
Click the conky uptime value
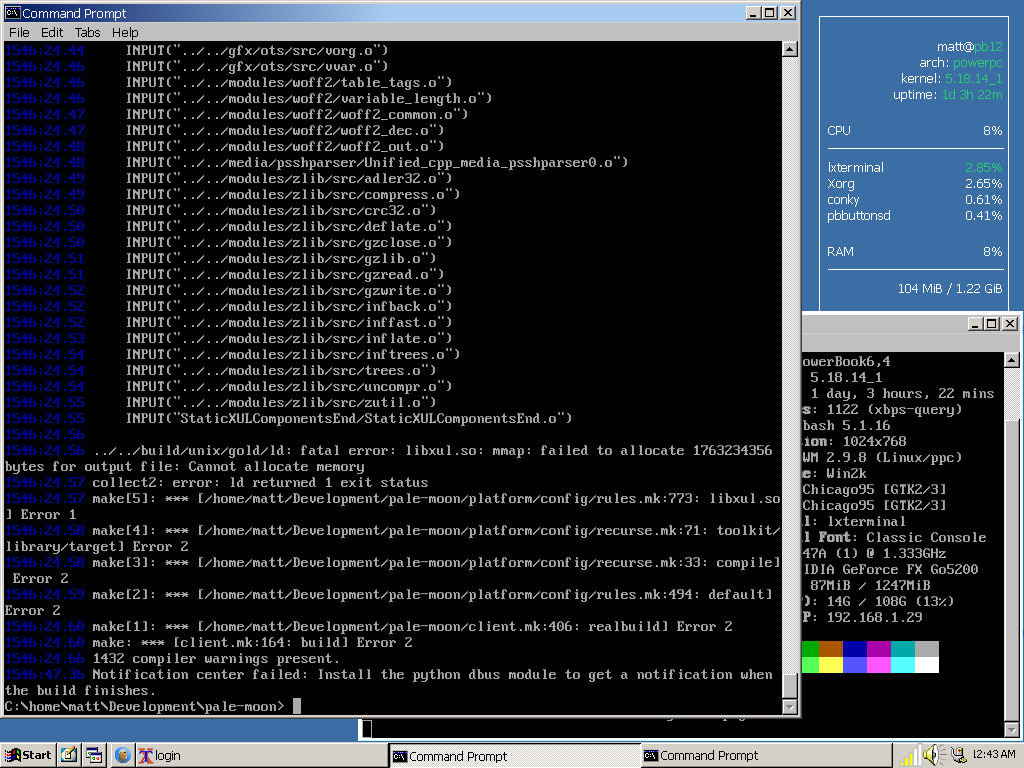(972, 95)
